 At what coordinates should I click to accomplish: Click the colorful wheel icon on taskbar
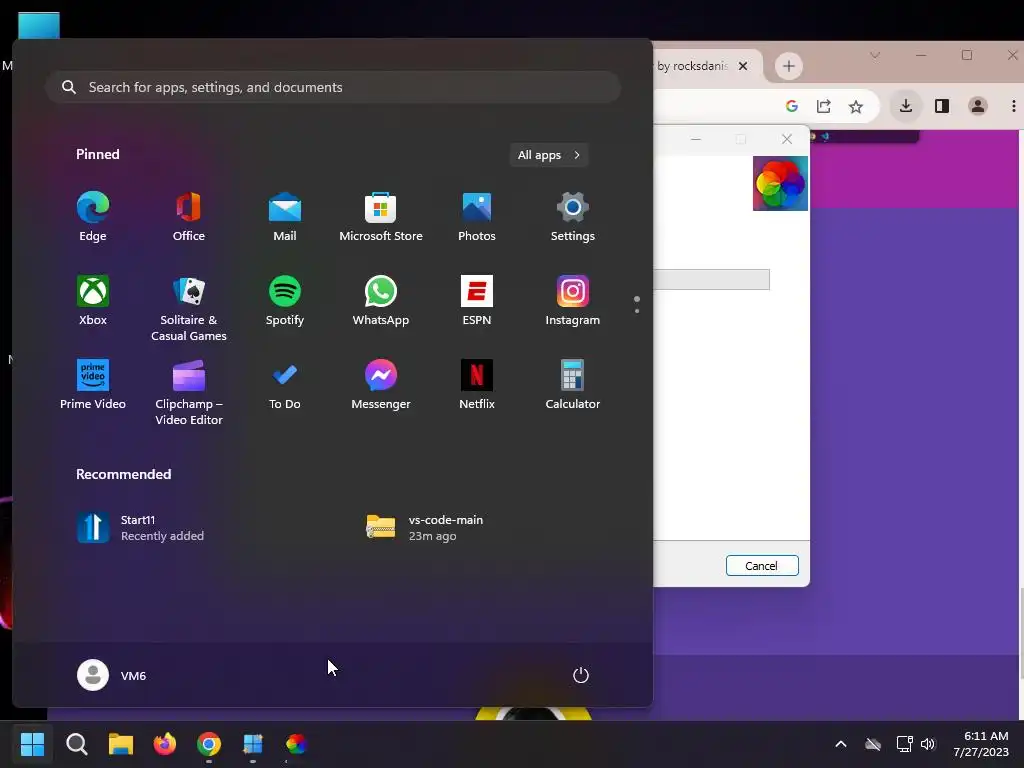point(296,744)
